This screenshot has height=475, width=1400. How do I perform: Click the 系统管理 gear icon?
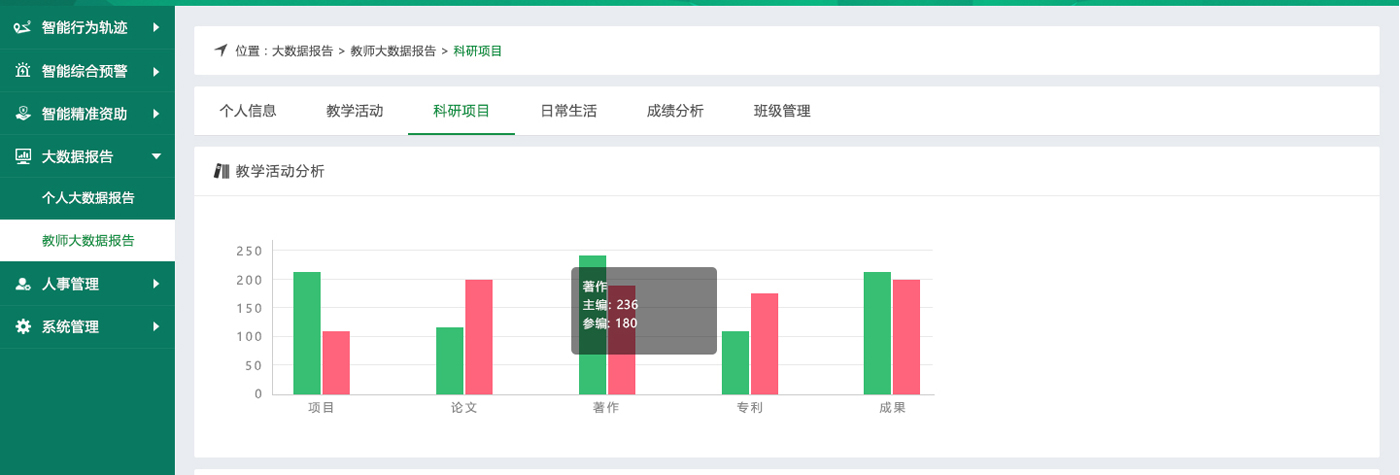click(x=22, y=326)
